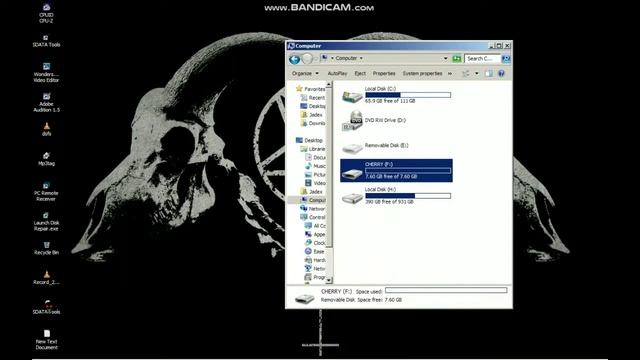The image size is (640, 360).
Task: Open Clock entry in navigation pane
Action: coord(315,243)
